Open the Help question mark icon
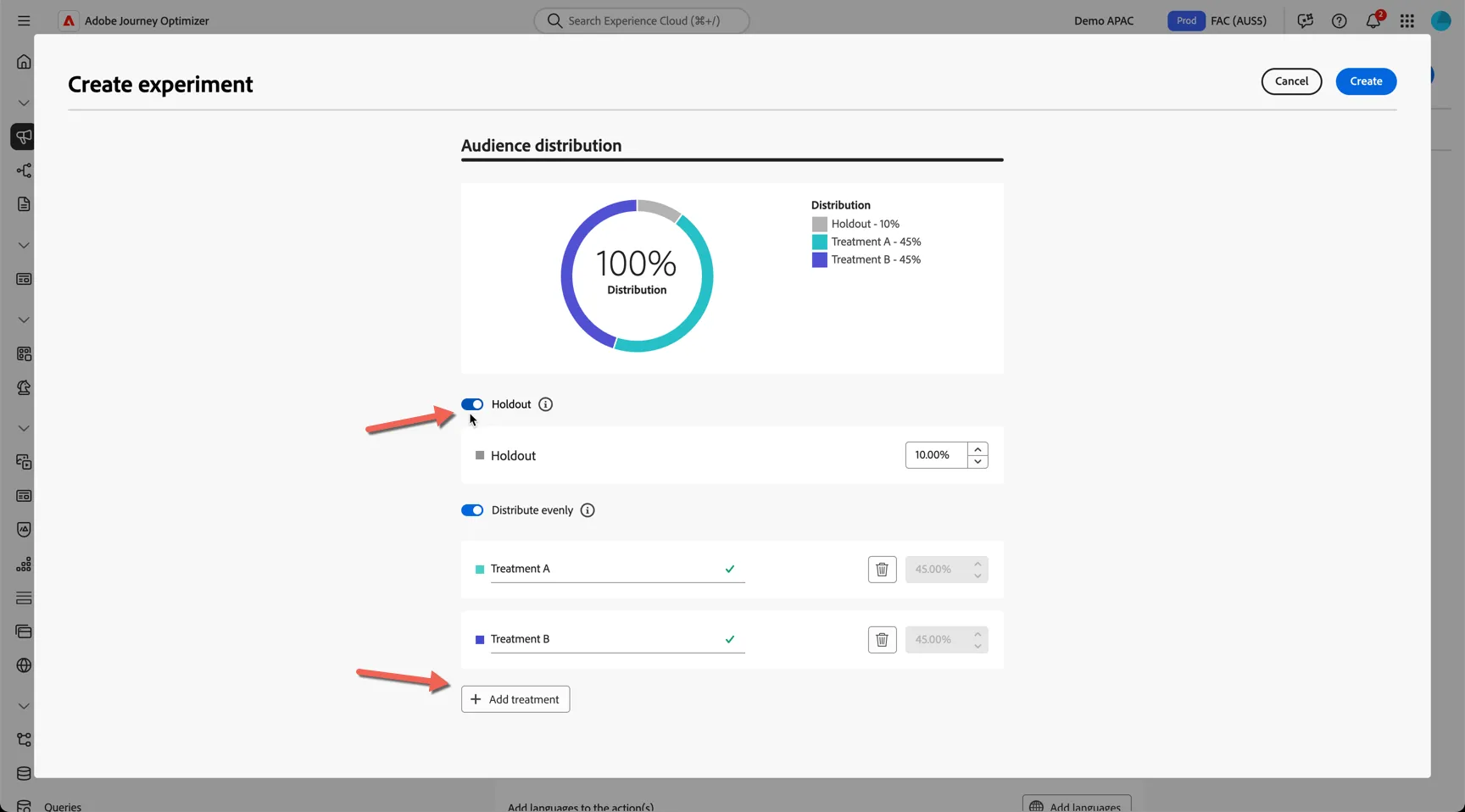The height and width of the screenshot is (812, 1465). click(1340, 20)
